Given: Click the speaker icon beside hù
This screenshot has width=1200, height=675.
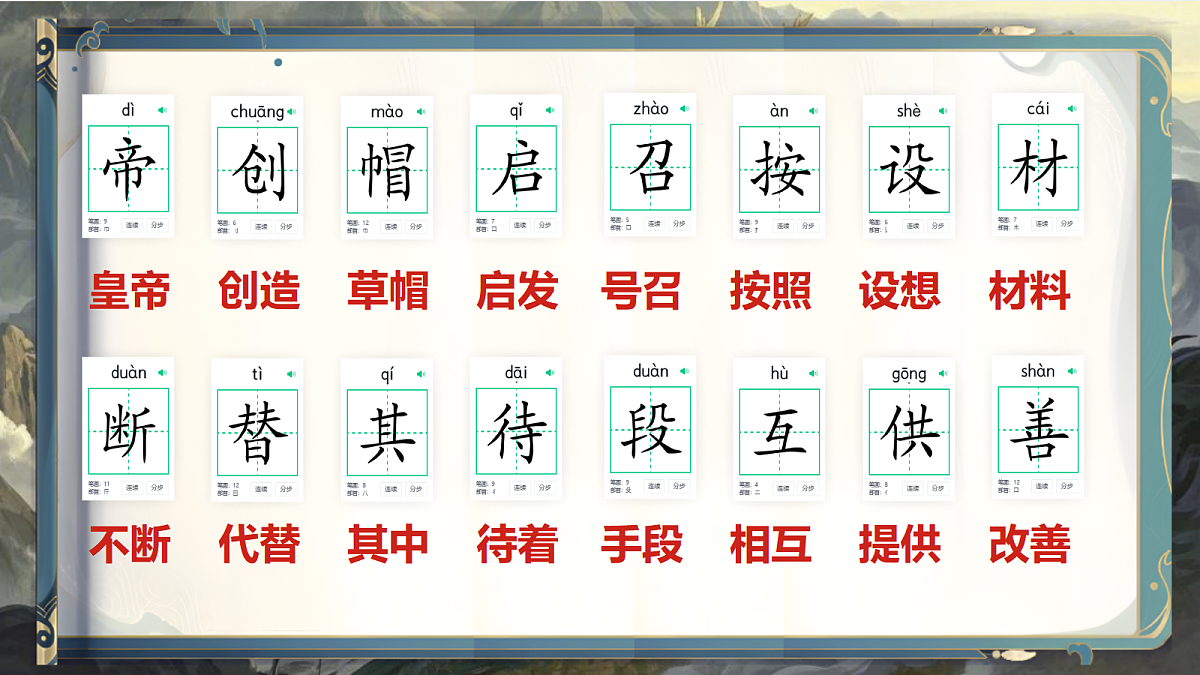Looking at the screenshot, I should click(813, 373).
